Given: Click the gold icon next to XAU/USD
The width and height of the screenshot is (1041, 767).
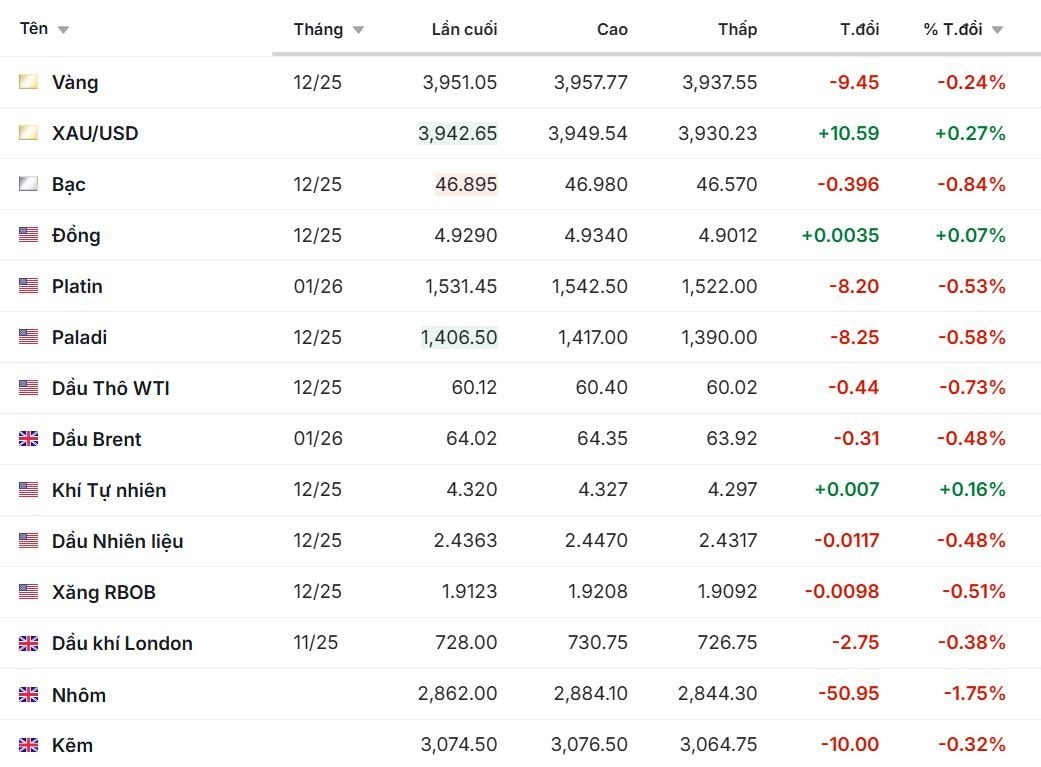Looking at the screenshot, I should point(28,133).
